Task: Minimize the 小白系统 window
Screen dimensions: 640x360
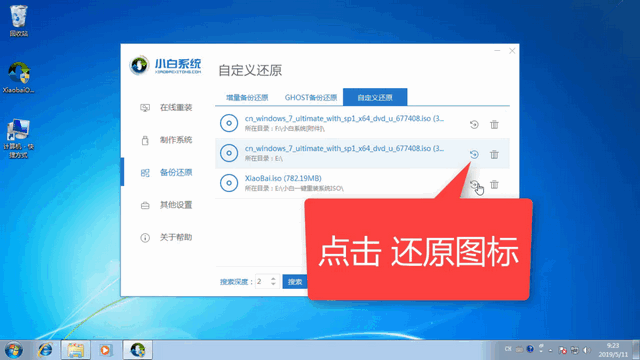Action: (x=497, y=51)
